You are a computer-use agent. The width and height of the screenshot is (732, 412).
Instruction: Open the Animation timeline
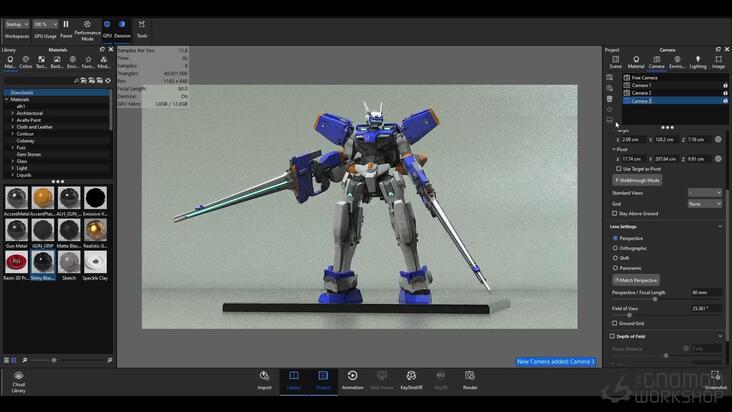pos(352,380)
